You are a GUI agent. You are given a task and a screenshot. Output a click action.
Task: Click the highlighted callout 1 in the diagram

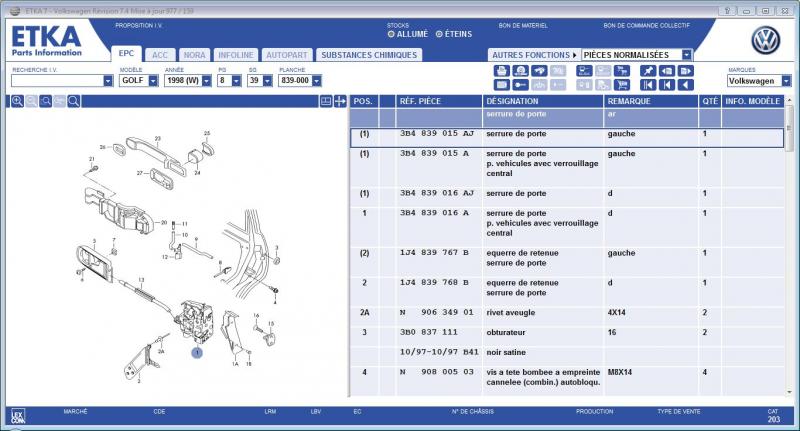[197, 352]
